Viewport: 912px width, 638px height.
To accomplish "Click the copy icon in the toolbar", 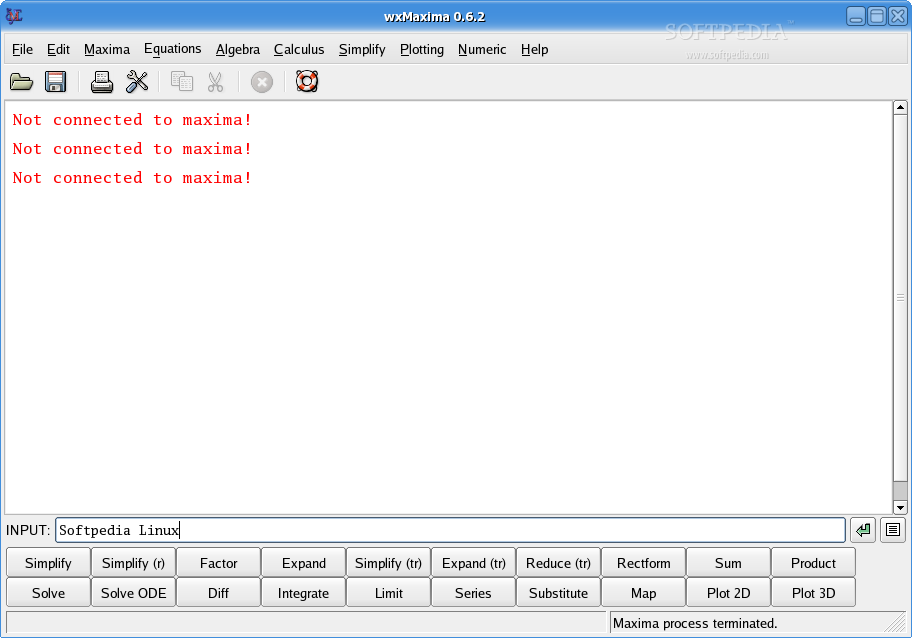I will (181, 81).
